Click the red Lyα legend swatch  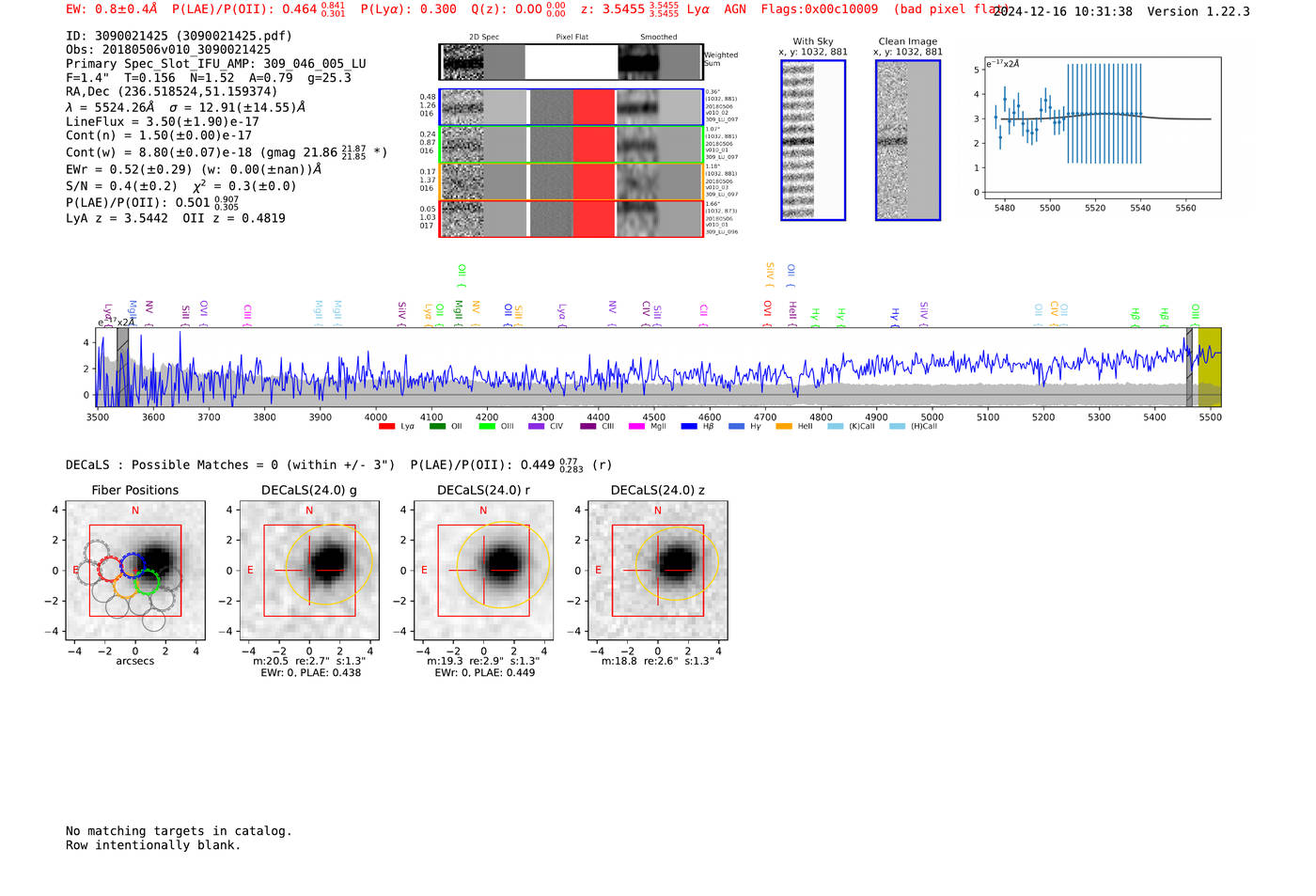(386, 427)
